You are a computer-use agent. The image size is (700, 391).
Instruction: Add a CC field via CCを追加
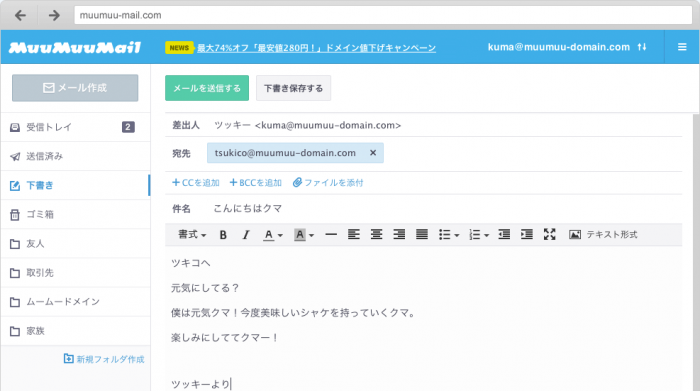(196, 183)
